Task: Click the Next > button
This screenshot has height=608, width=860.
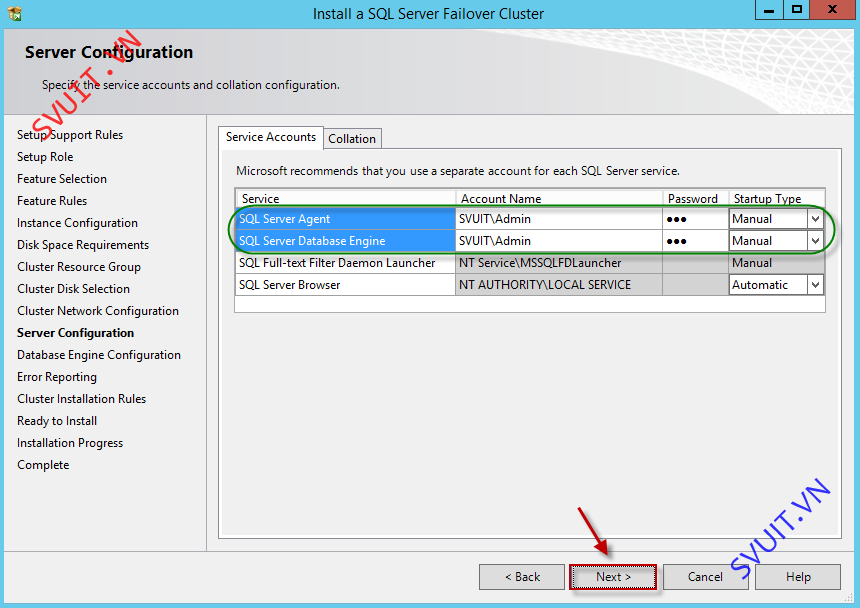Action: pos(613,577)
